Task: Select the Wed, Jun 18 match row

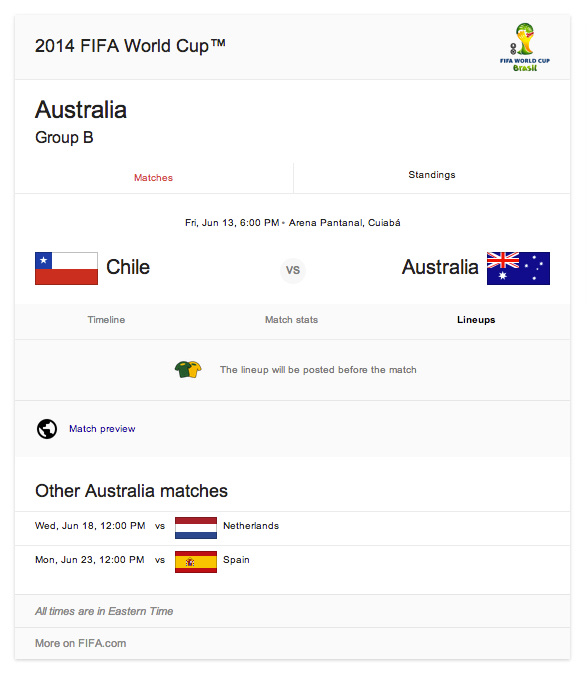Action: tap(293, 528)
